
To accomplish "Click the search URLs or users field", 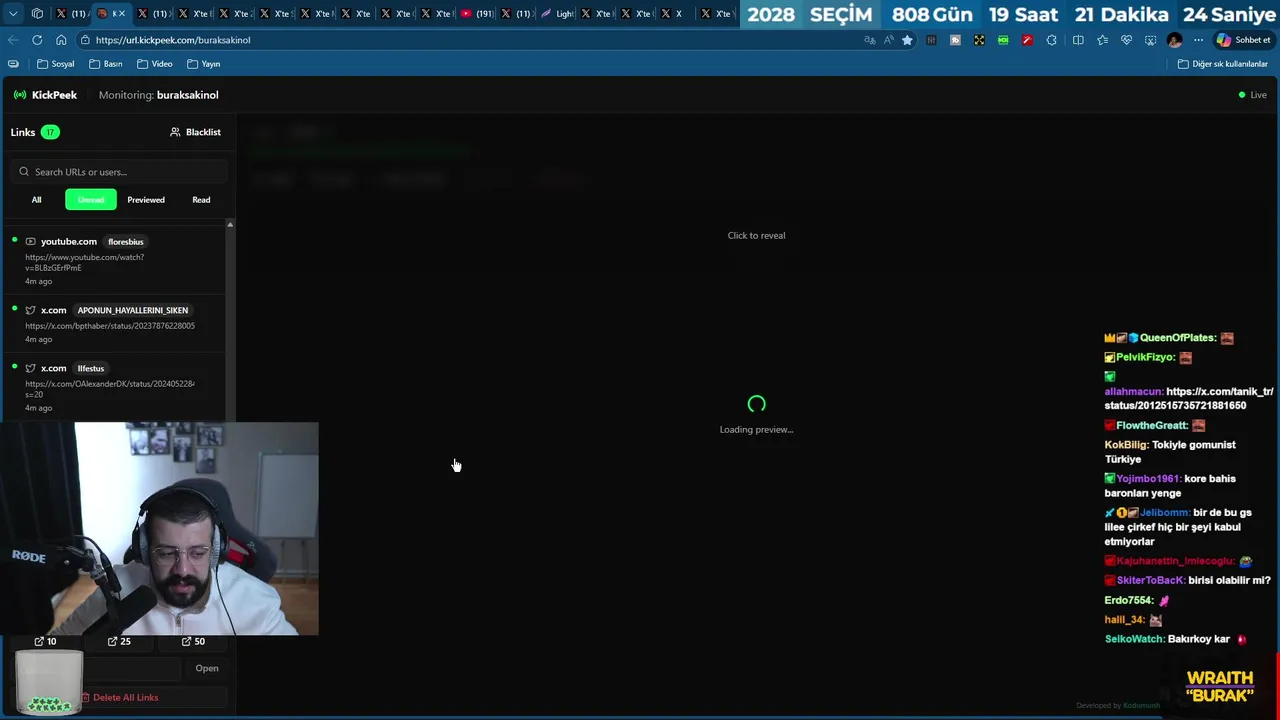I will [x=120, y=172].
